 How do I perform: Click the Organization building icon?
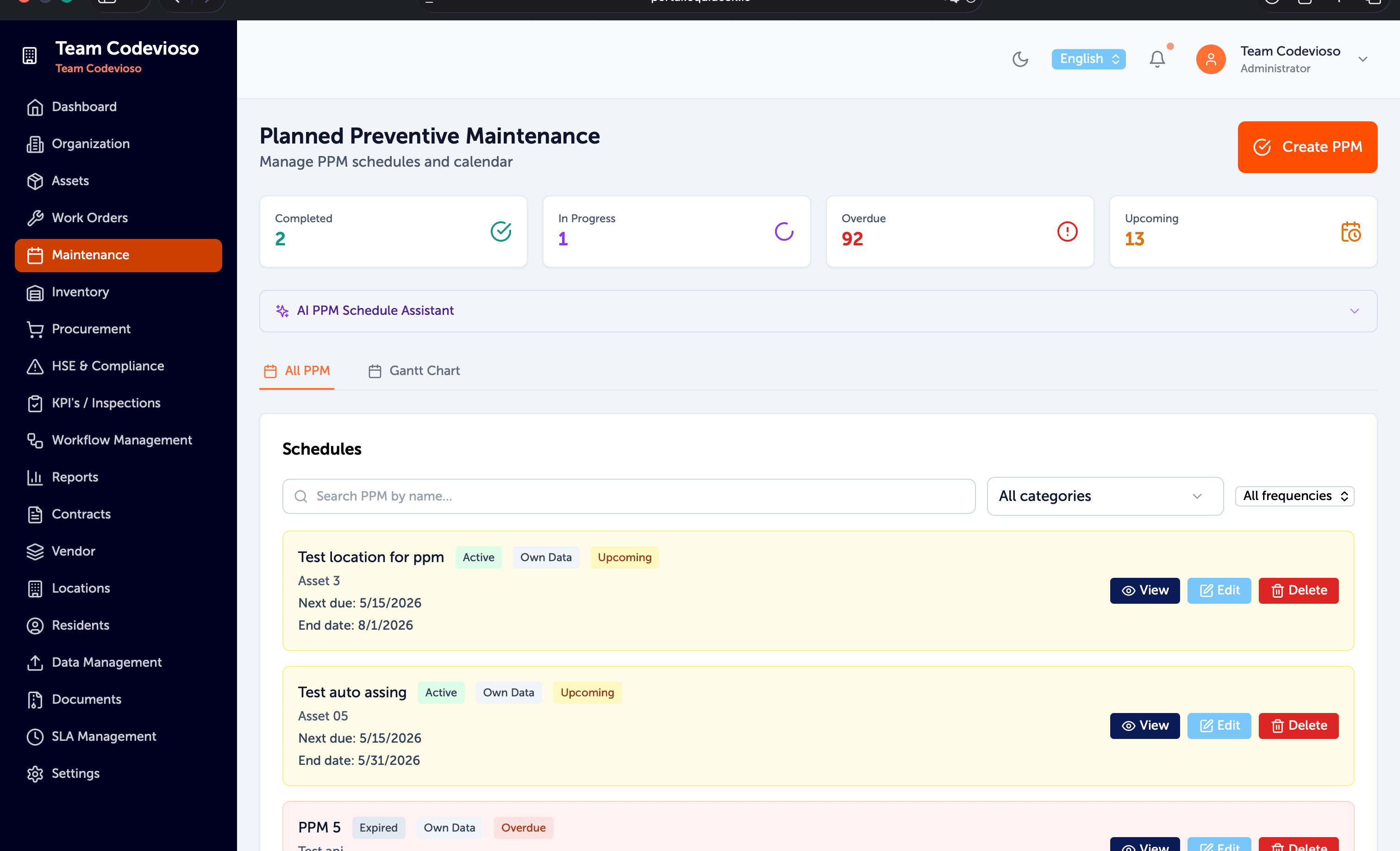[x=35, y=144]
